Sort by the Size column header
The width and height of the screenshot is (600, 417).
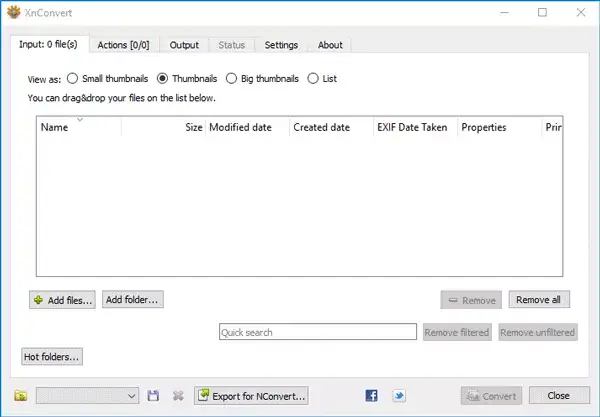[163, 127]
